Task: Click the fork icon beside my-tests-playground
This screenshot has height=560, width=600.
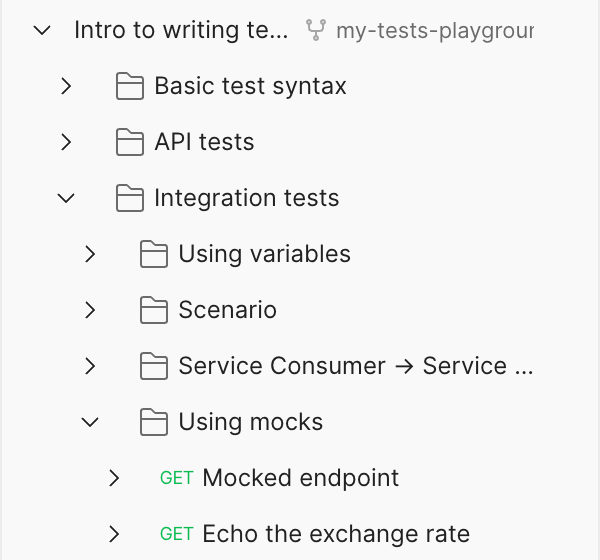Action: 316,30
